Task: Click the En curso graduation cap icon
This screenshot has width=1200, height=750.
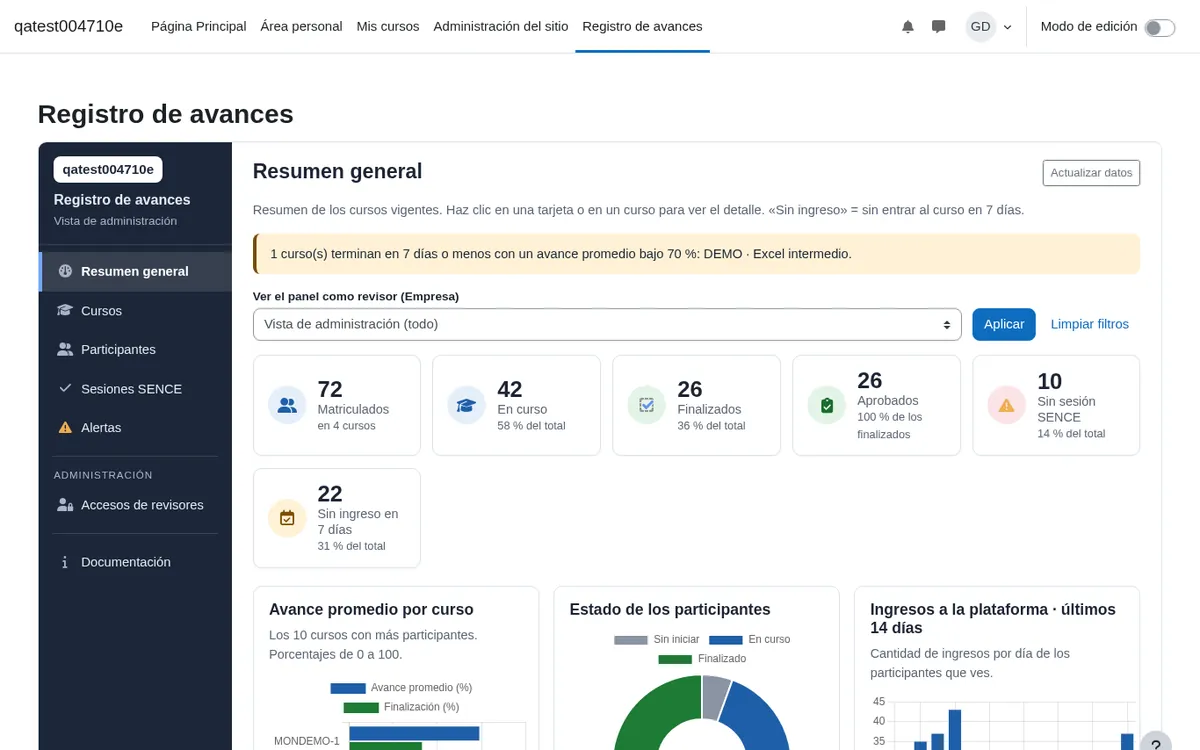Action: [466, 405]
